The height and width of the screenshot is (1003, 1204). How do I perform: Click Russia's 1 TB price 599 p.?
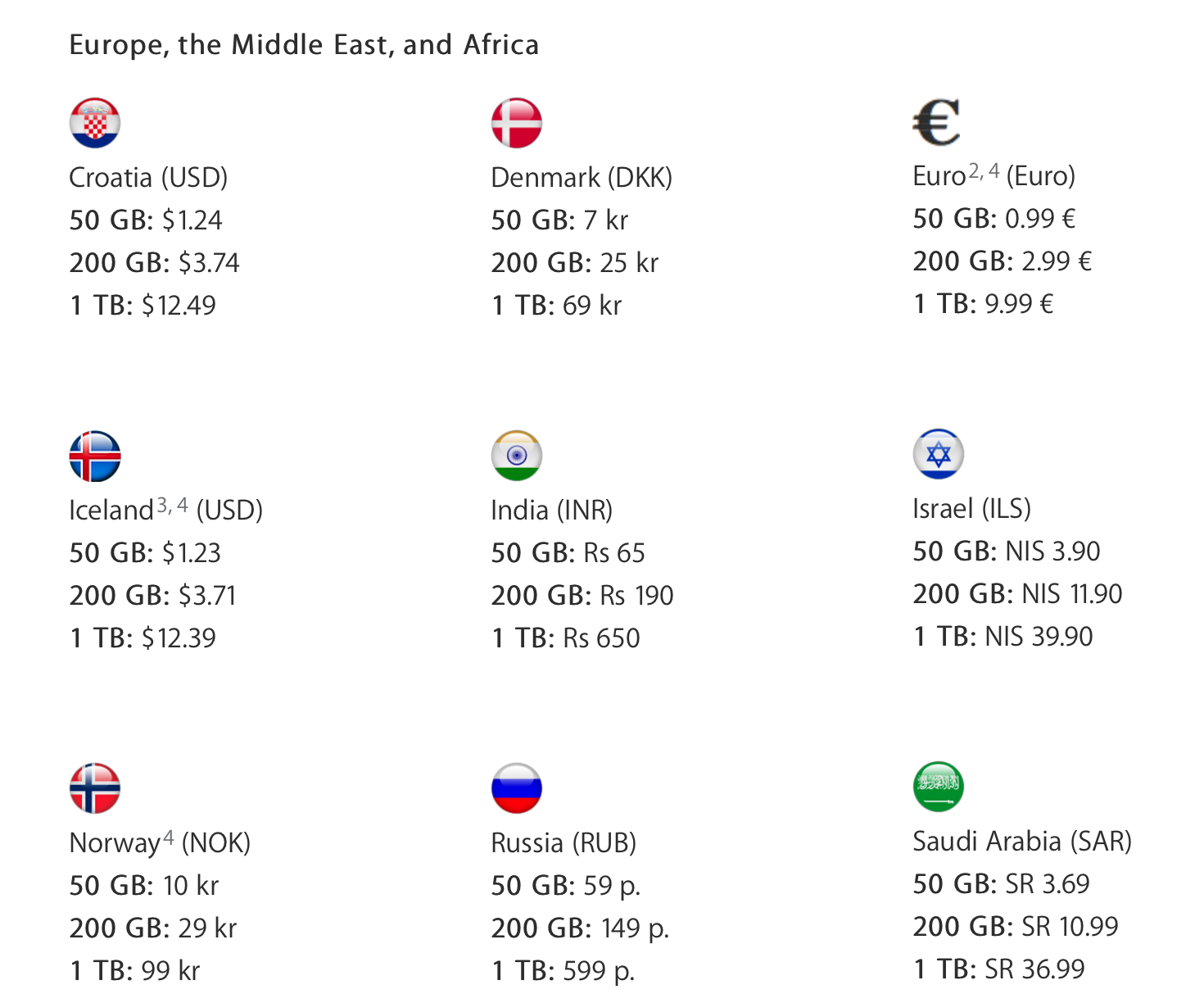click(x=599, y=971)
